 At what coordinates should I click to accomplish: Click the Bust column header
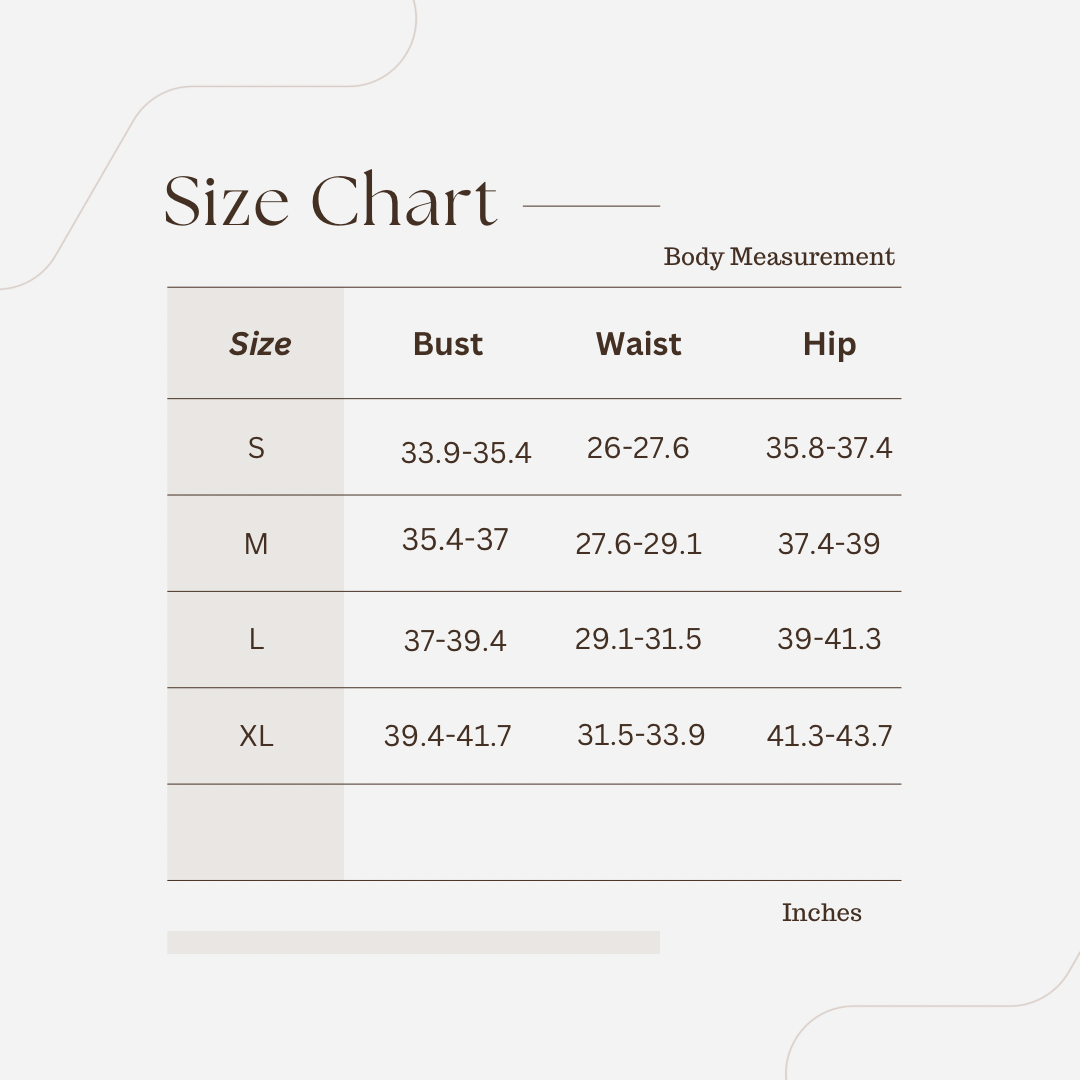pos(448,344)
